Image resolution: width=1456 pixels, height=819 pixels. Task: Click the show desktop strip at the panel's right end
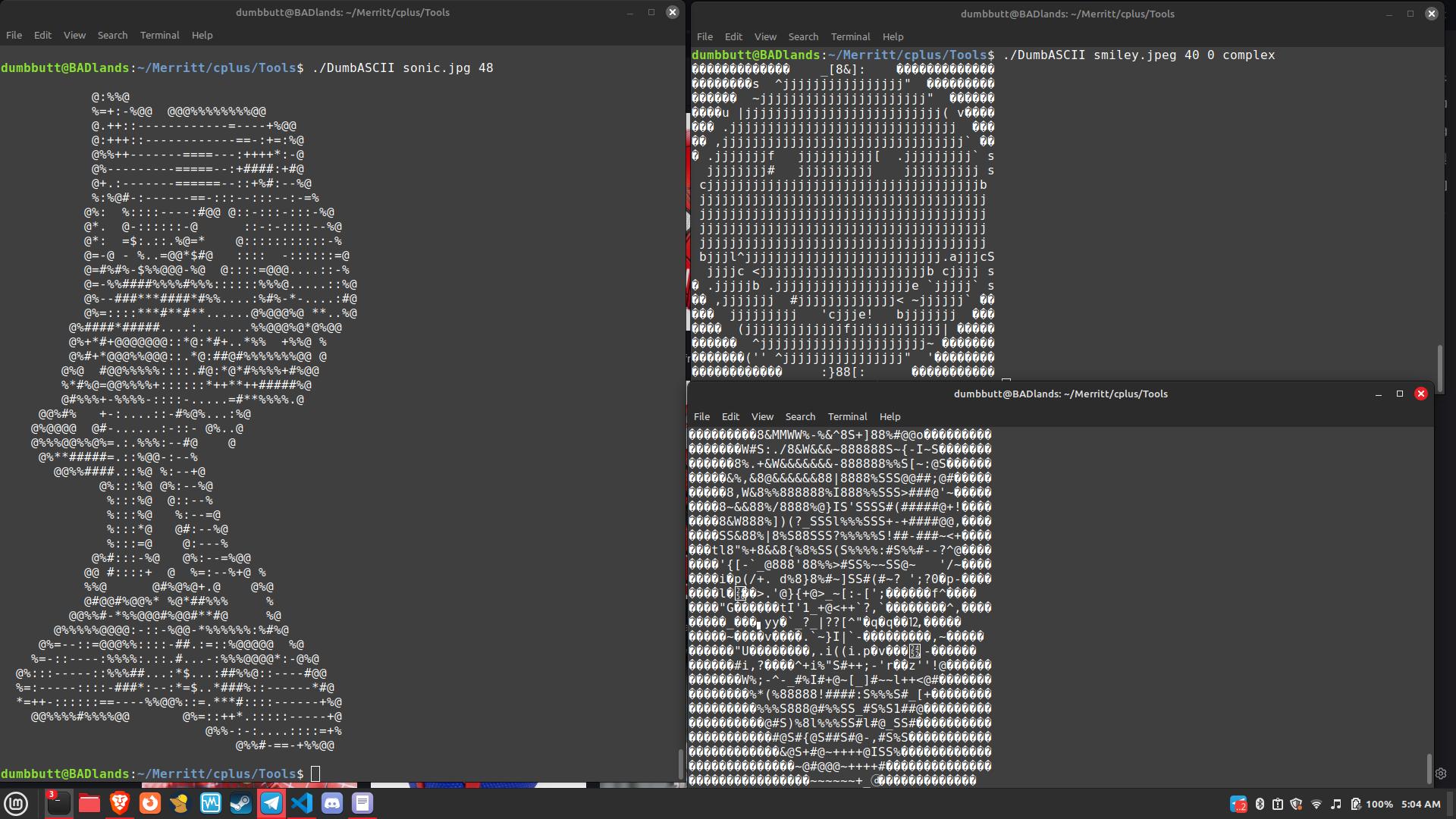pyautogui.click(x=1451, y=804)
